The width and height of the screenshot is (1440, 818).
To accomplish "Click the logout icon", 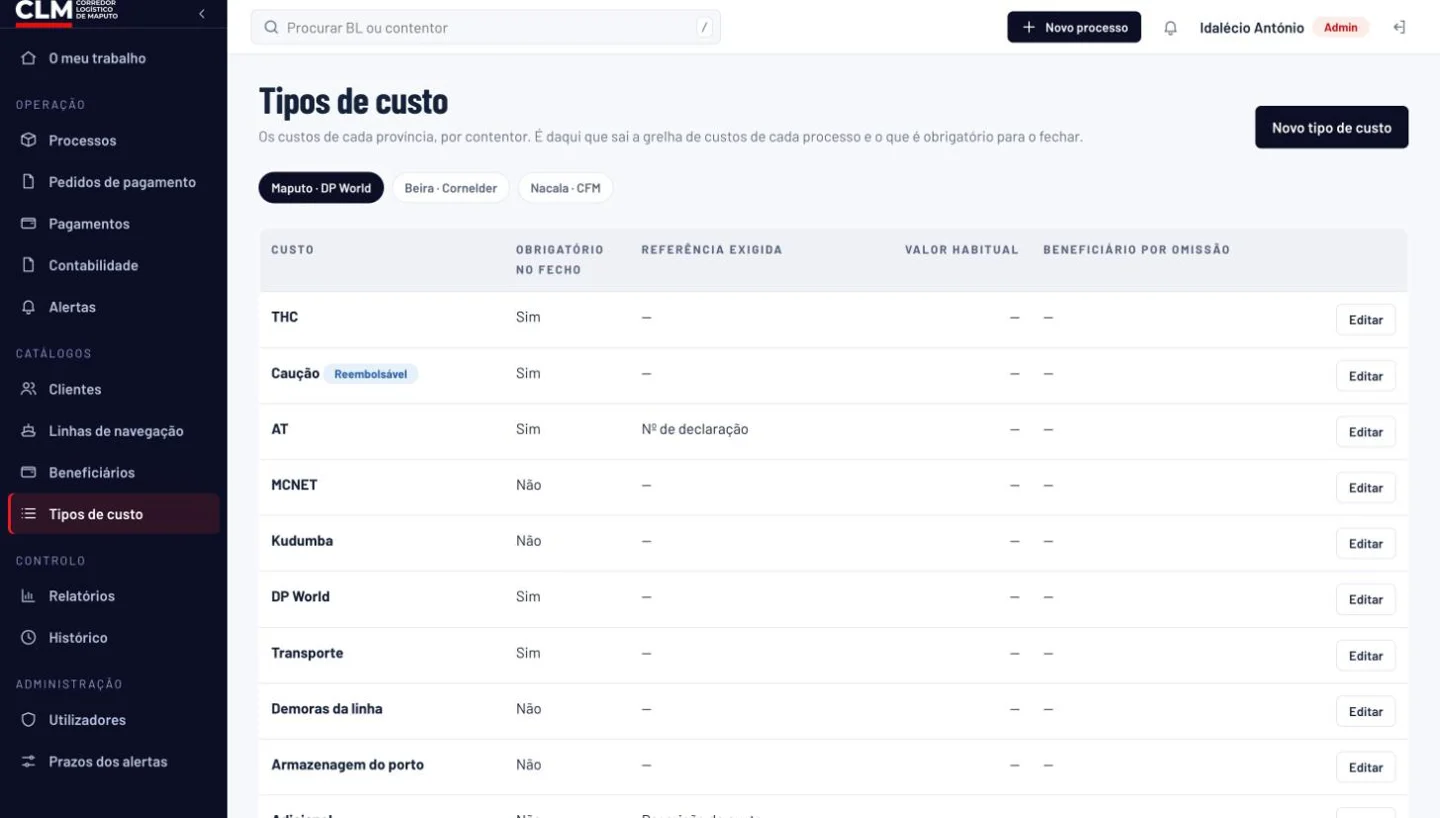I will (1399, 28).
